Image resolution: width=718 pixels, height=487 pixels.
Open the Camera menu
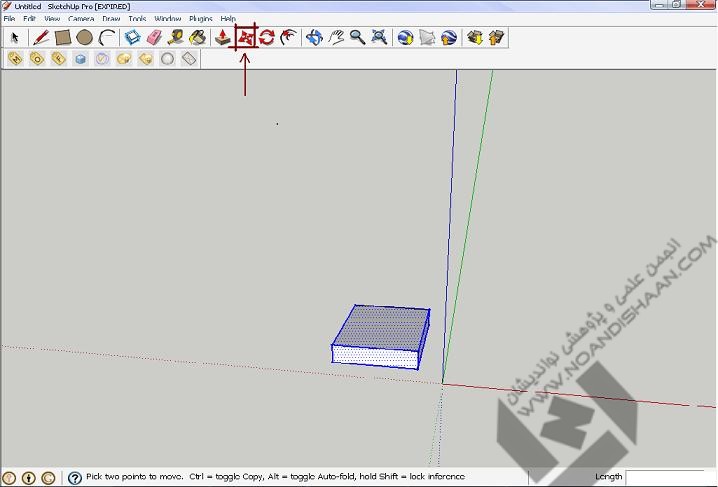[81, 19]
